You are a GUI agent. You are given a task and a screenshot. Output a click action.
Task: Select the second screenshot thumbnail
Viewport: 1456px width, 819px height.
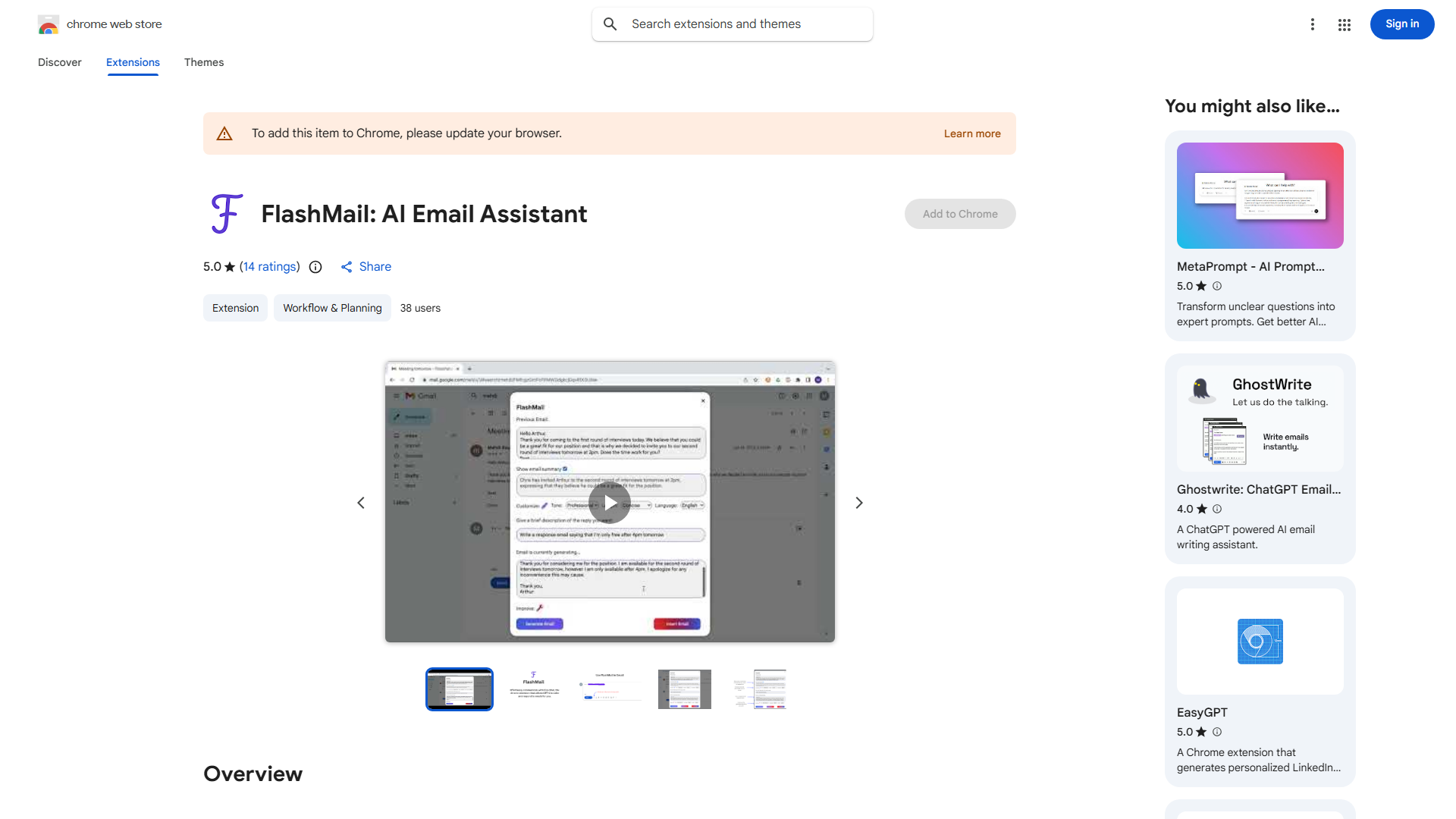(x=534, y=689)
